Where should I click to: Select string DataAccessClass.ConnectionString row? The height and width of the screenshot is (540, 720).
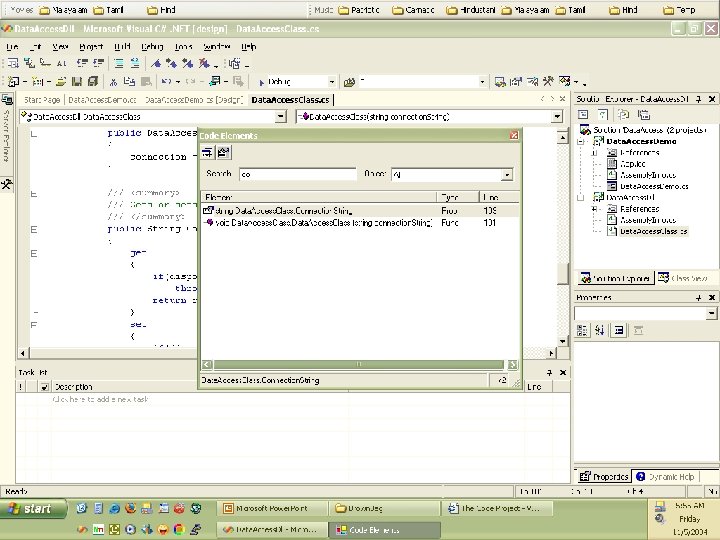360,211
